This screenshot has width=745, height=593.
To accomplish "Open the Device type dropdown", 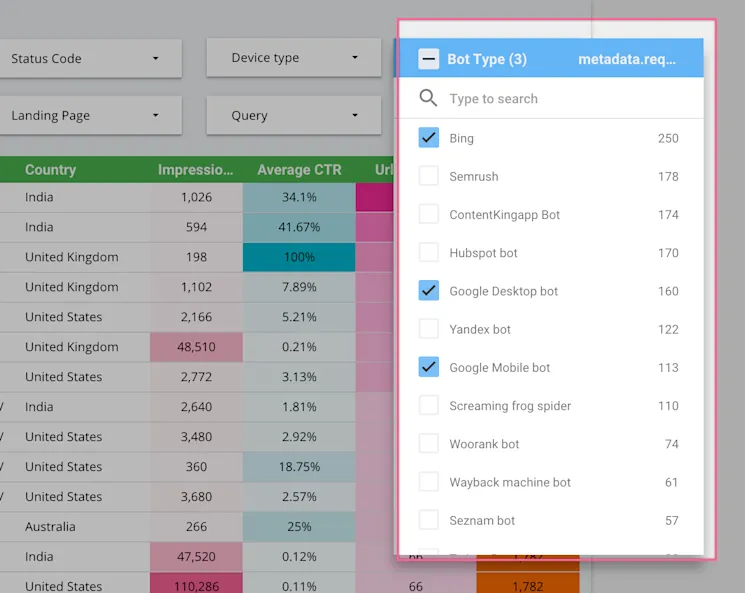I will (294, 57).
